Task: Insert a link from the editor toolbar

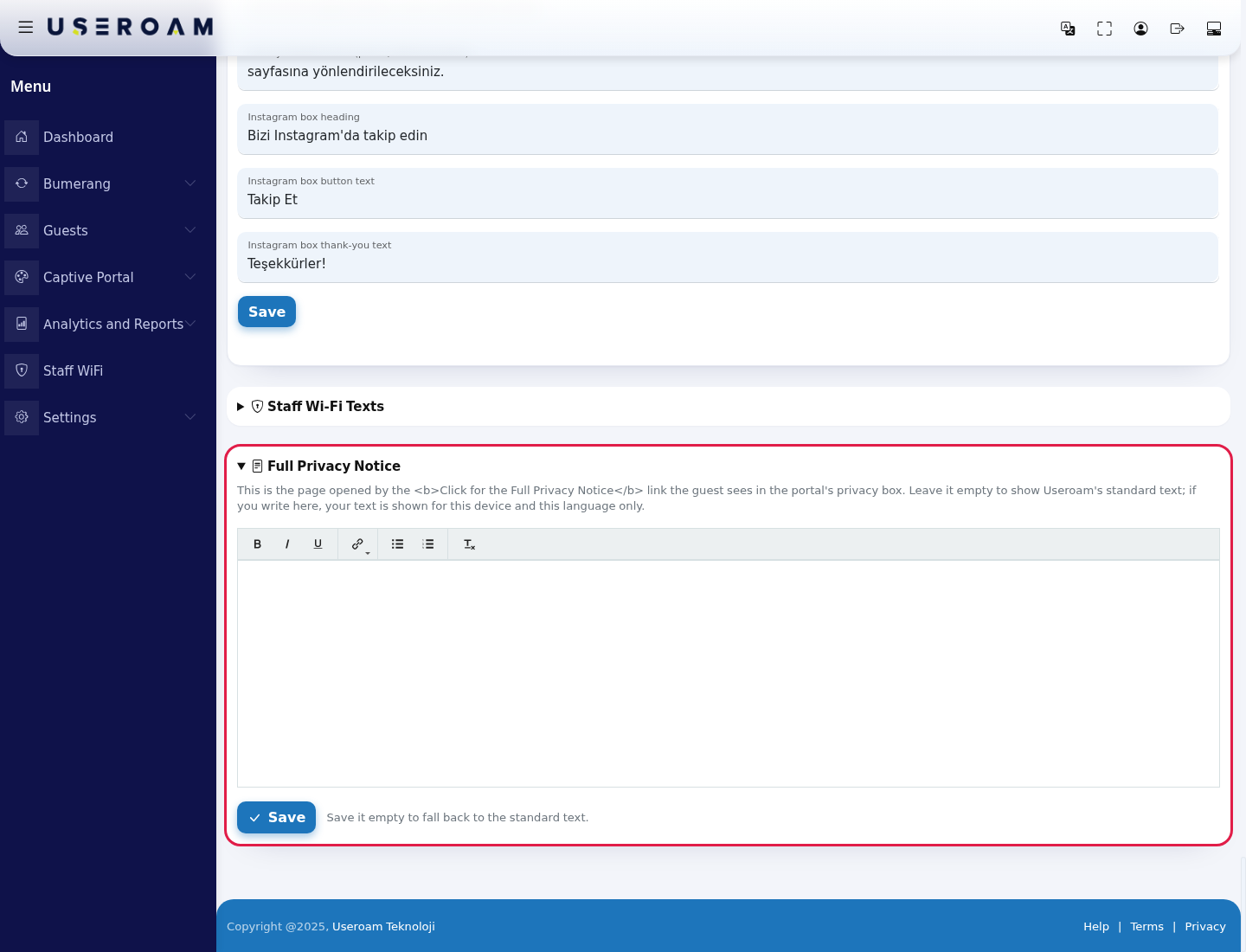Action: tap(358, 544)
